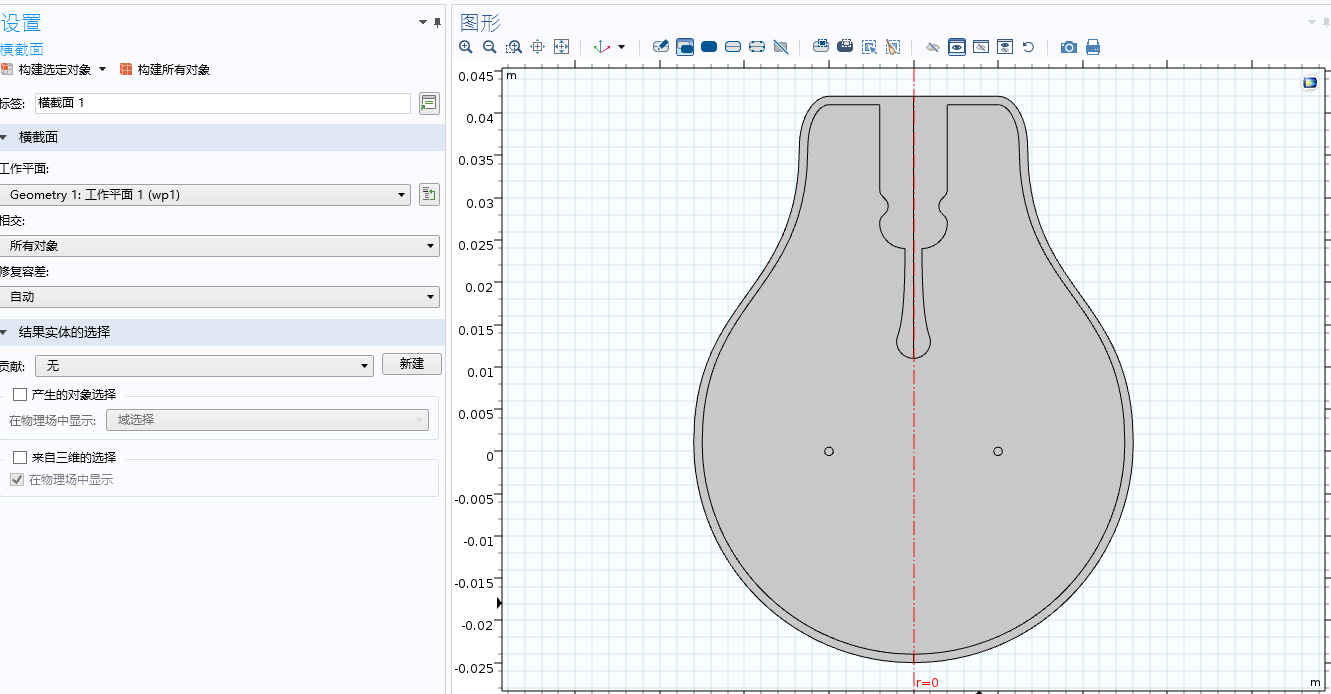
Task: Click the show only hidden entities icon
Action: click(x=981, y=47)
